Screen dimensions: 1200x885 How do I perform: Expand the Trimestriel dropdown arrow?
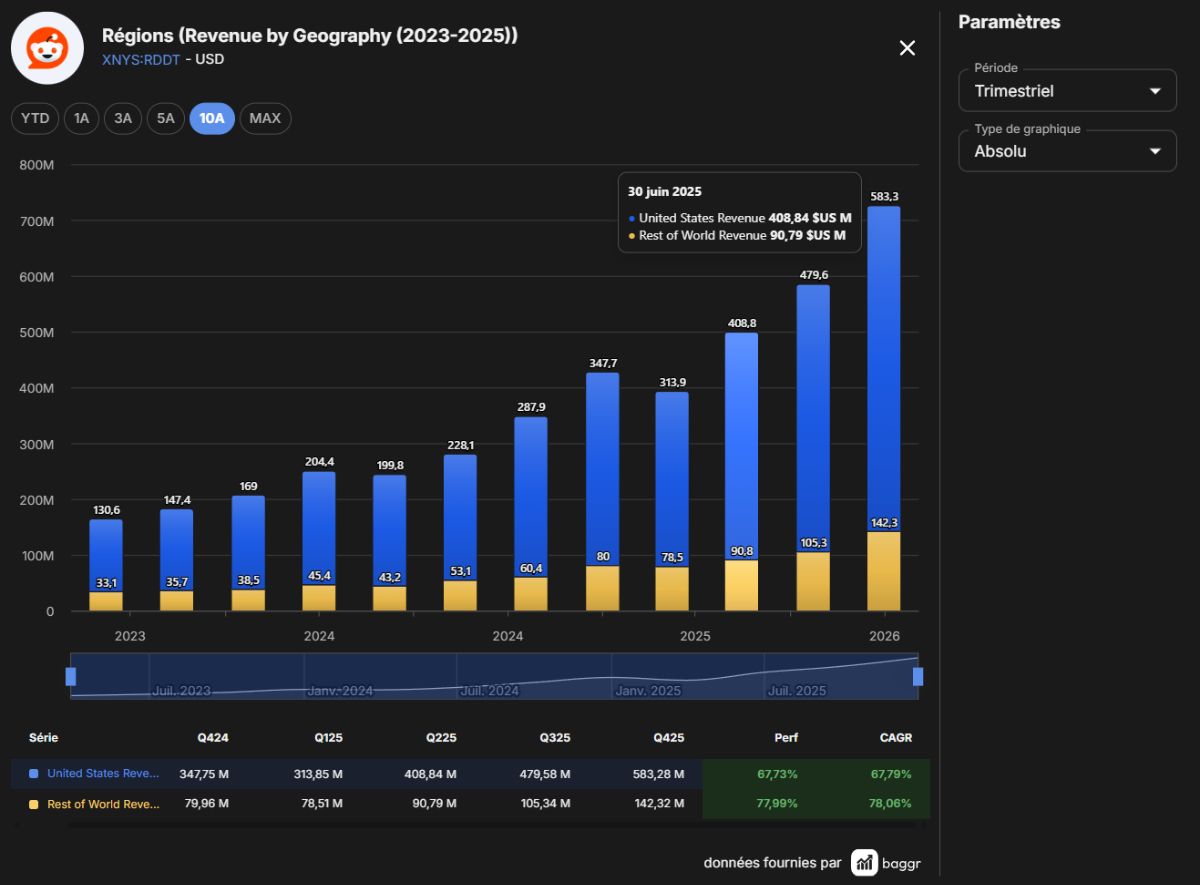[1155, 91]
